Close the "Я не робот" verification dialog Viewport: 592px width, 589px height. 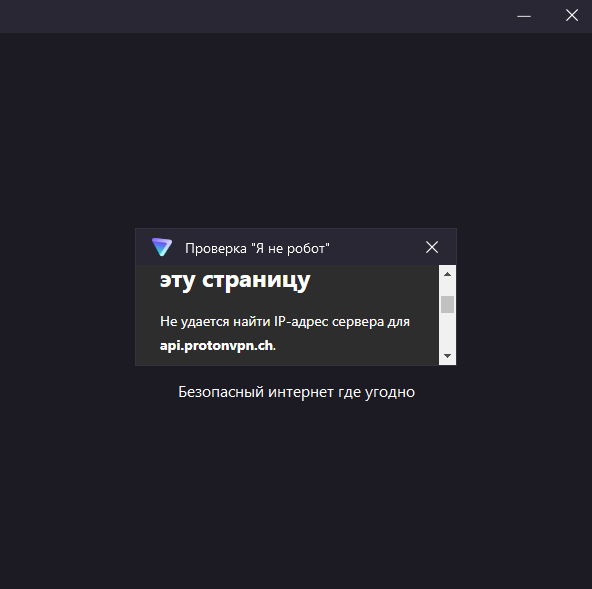click(432, 247)
